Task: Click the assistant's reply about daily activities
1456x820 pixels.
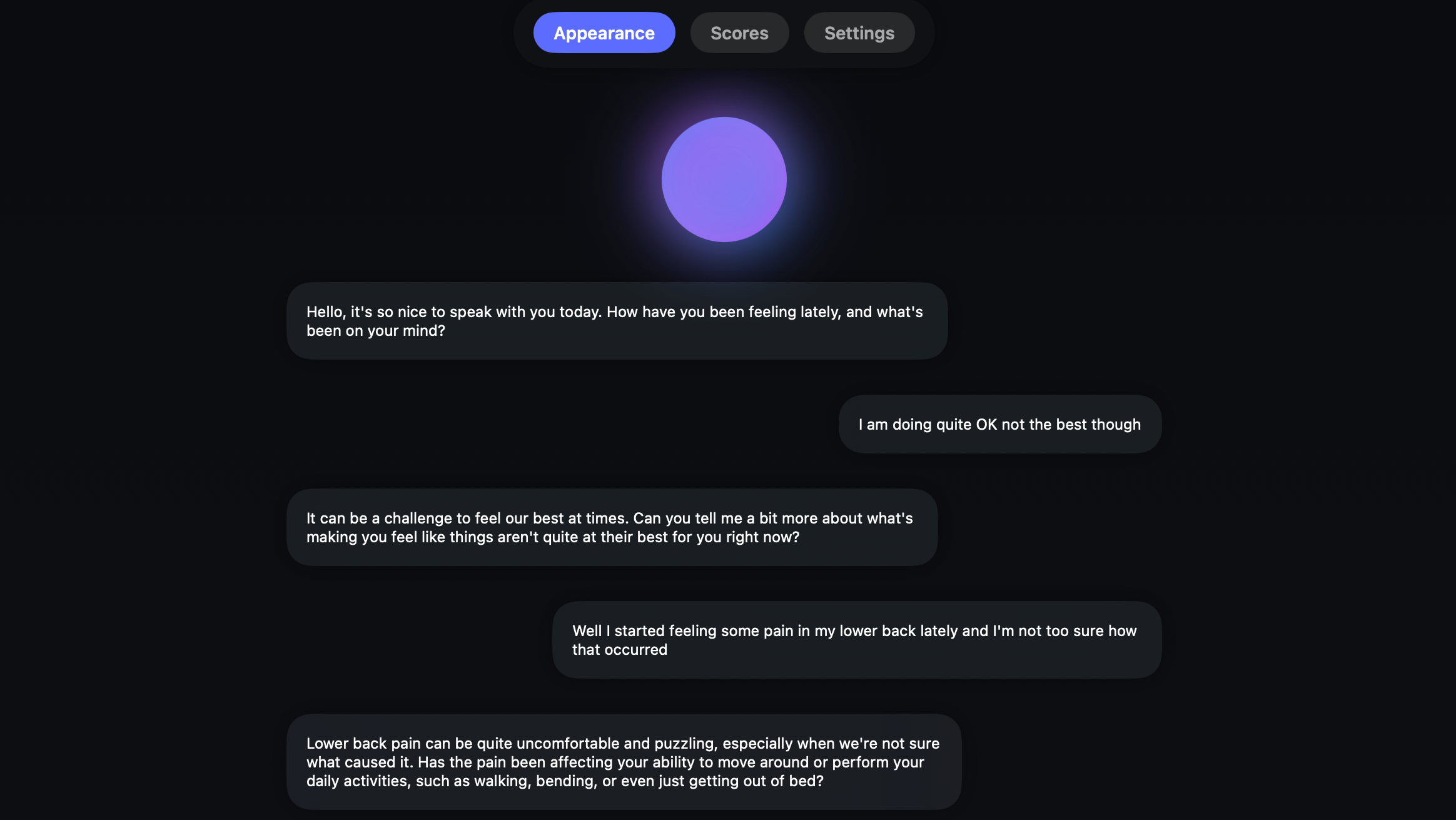Action: pos(624,762)
